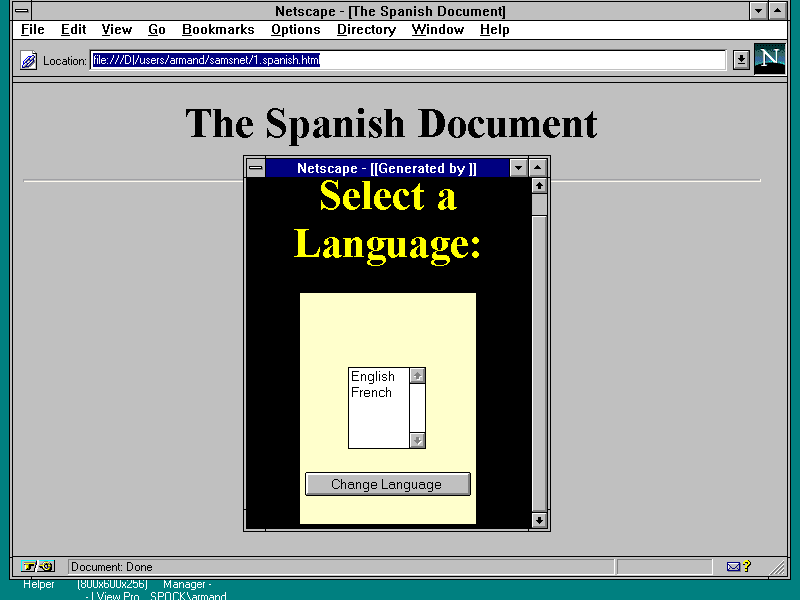Open the Directory menu
The width and height of the screenshot is (800, 600).
point(366,30)
